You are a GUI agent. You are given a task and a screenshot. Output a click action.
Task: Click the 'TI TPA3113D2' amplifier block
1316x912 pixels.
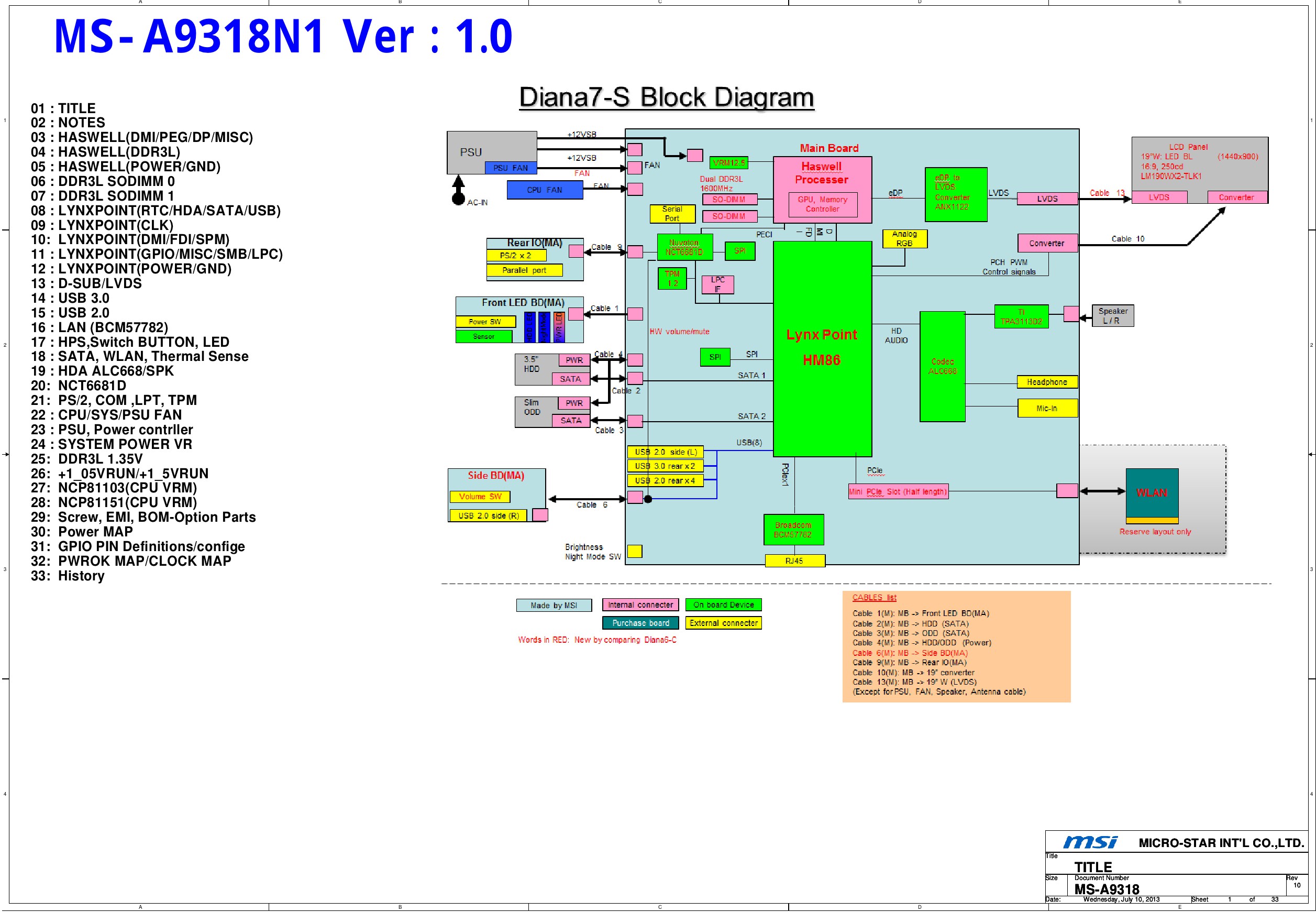point(1021,316)
